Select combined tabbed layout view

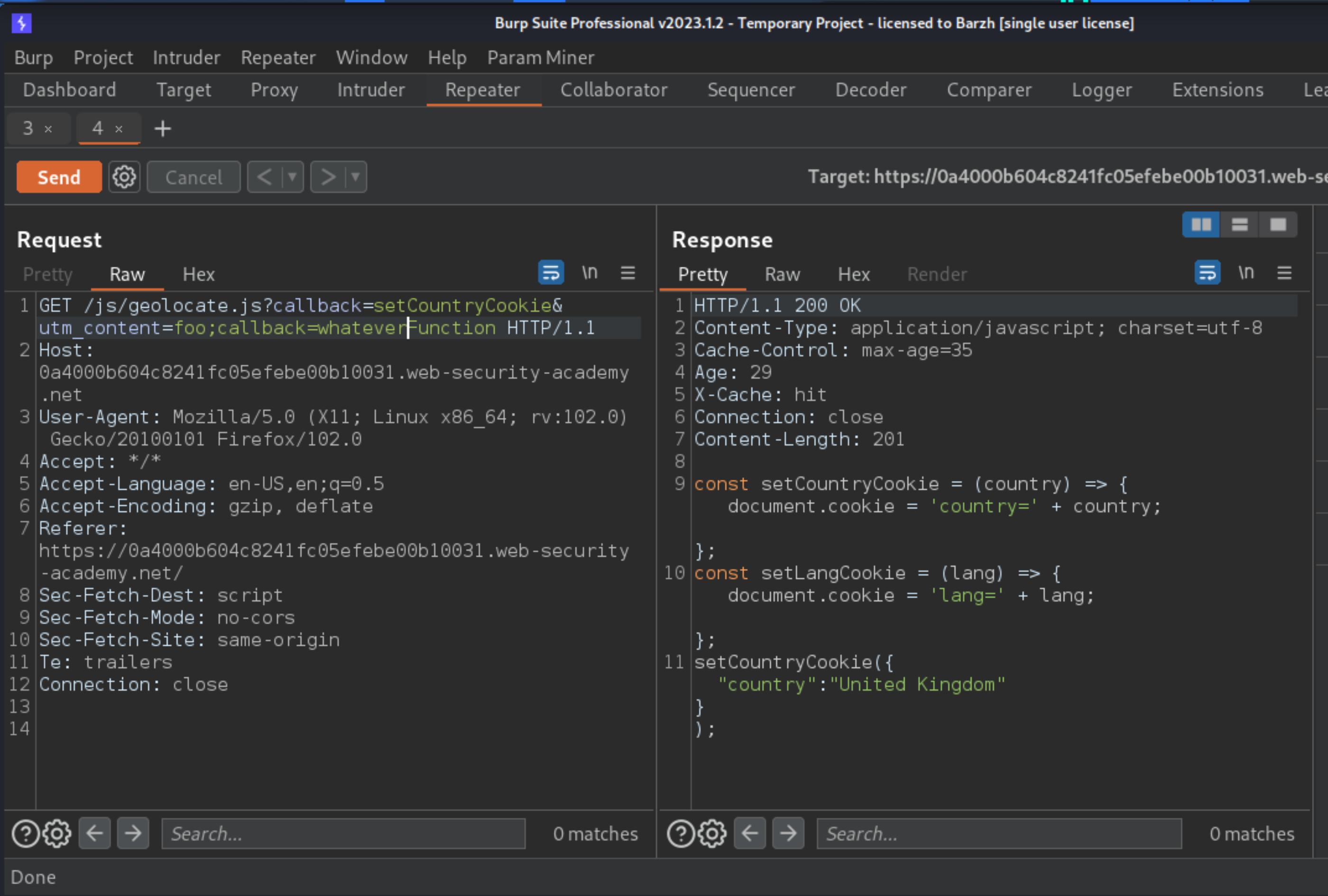[x=1278, y=224]
